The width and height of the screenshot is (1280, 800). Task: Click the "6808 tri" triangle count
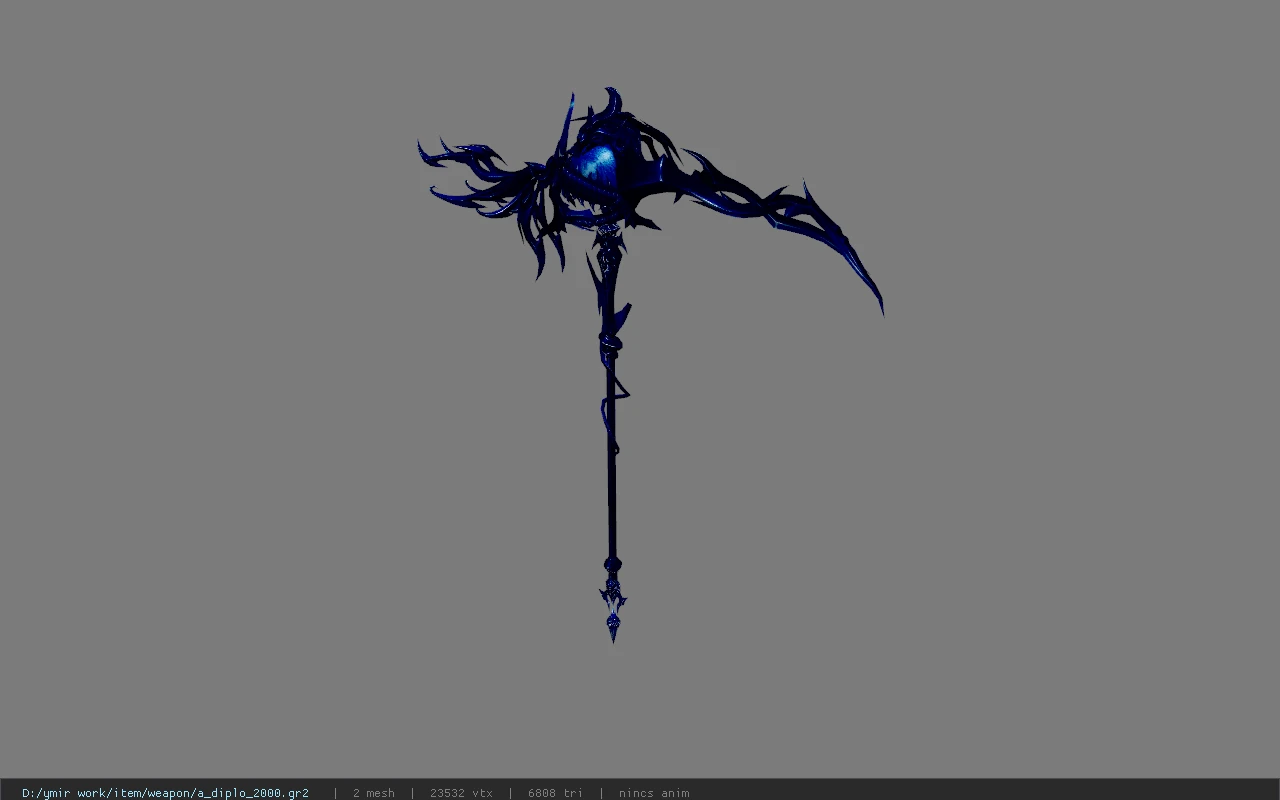click(555, 793)
